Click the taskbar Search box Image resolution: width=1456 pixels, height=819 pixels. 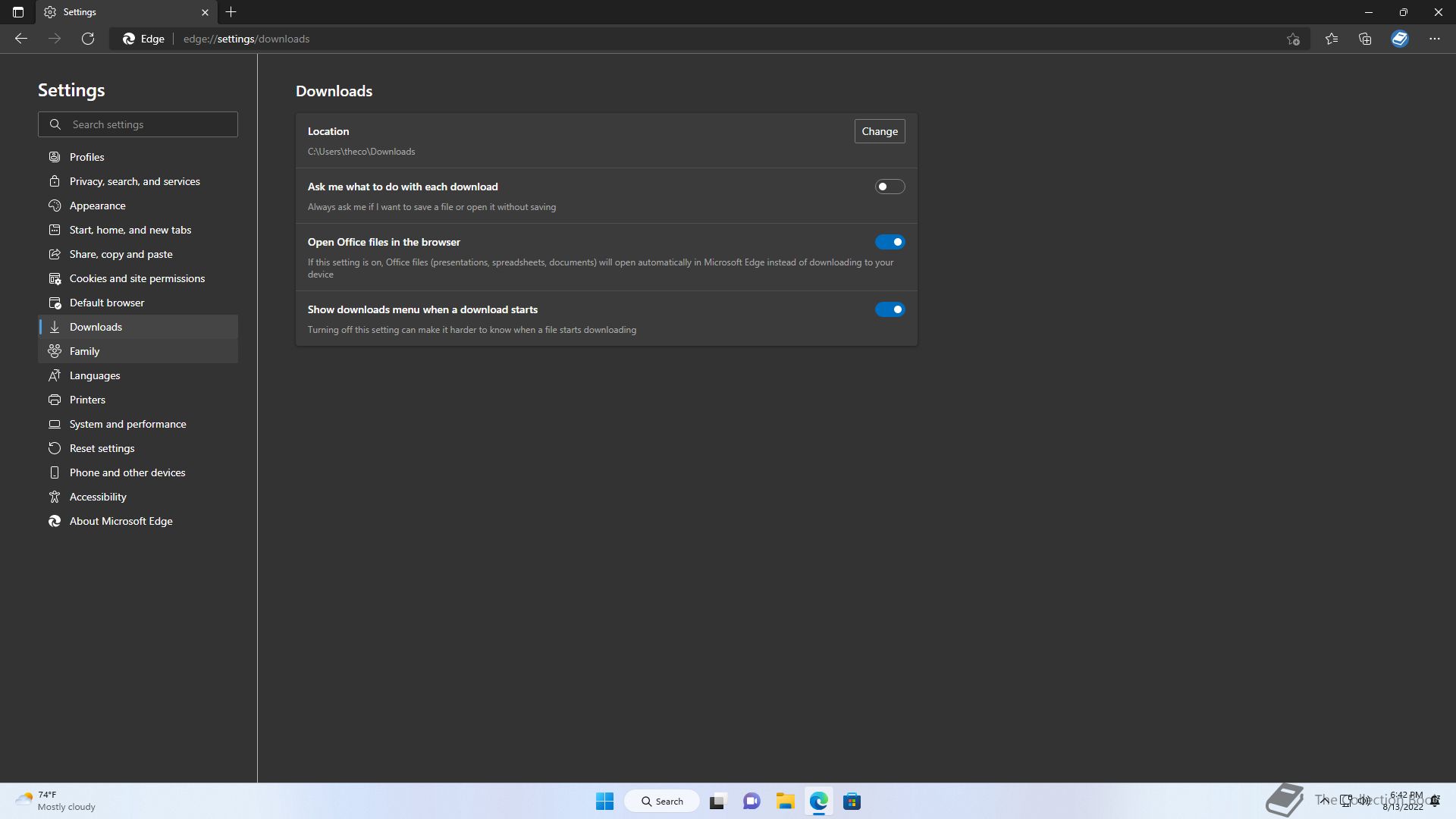662,801
